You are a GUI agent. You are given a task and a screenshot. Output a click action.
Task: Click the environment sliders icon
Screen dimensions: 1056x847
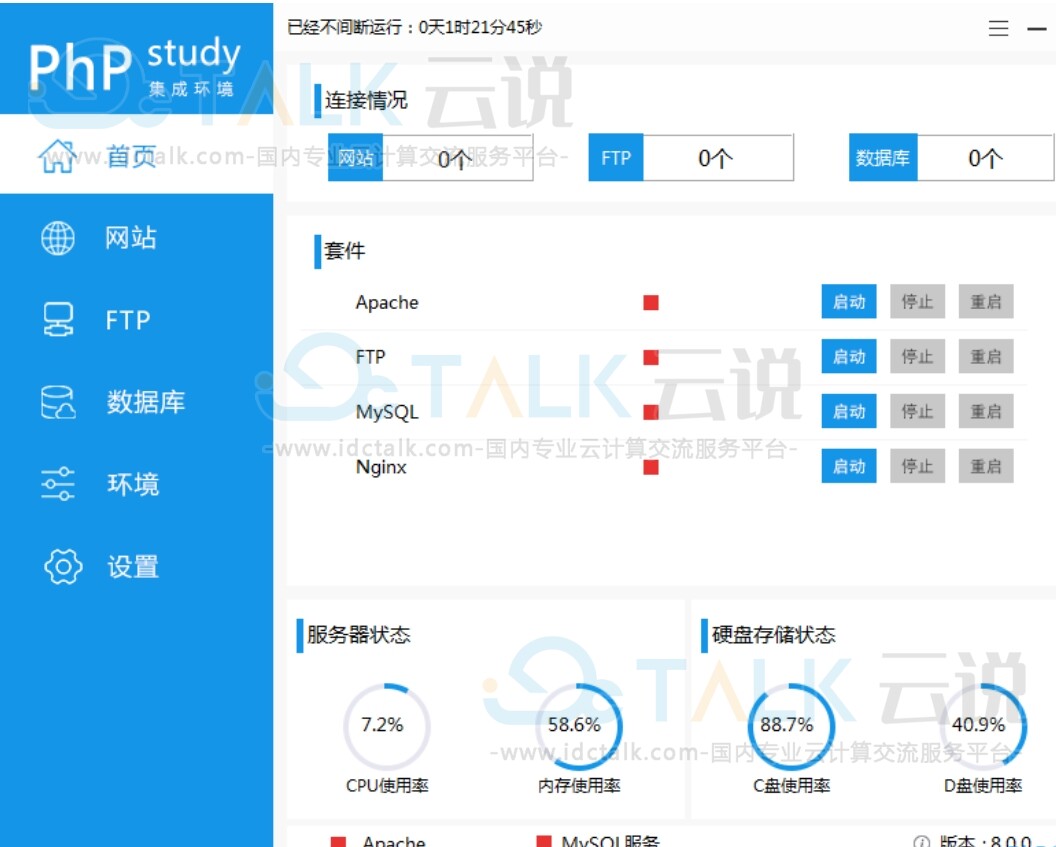58,484
